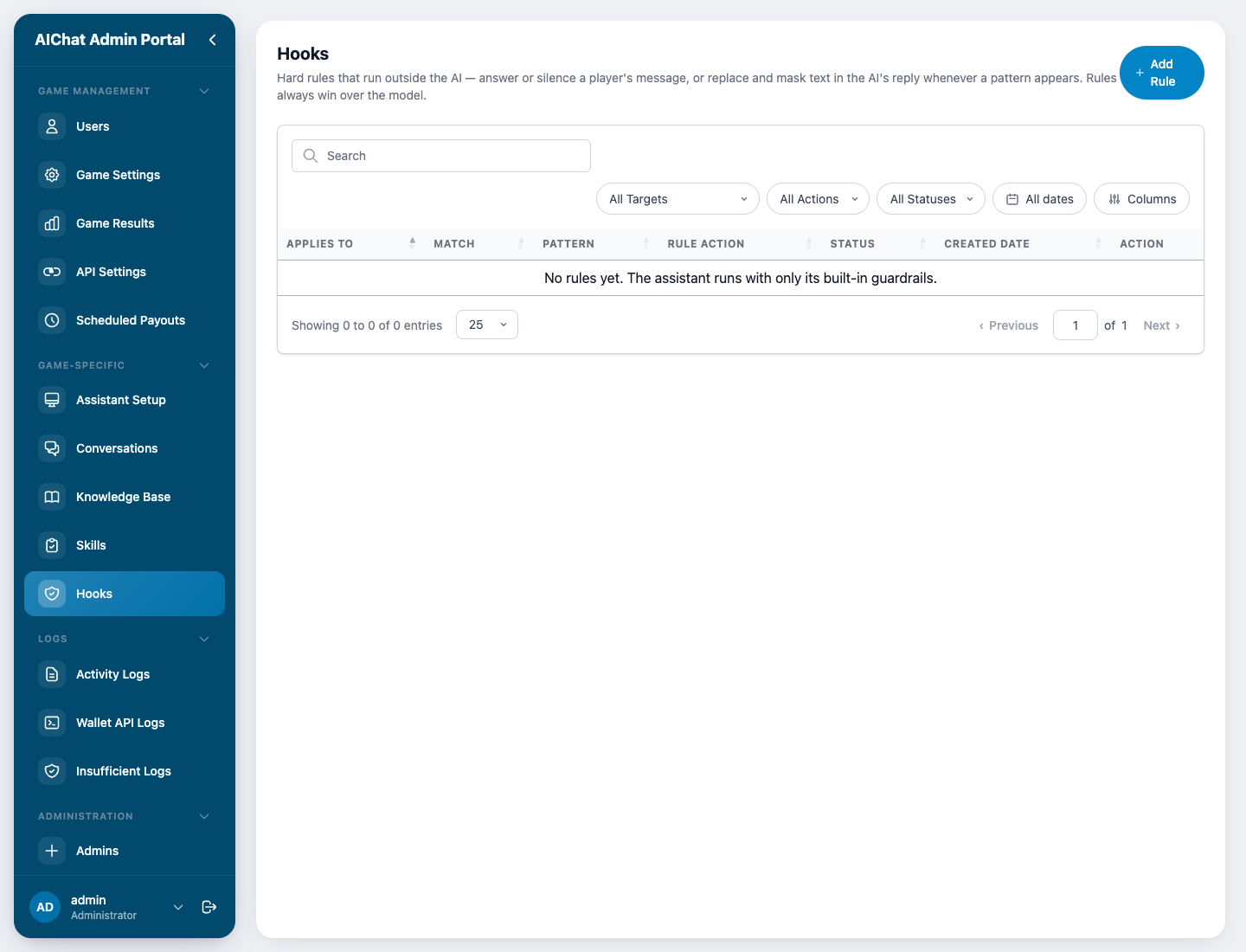Collapse the Game-Specific section
Screen dimensions: 1246x952
point(204,365)
